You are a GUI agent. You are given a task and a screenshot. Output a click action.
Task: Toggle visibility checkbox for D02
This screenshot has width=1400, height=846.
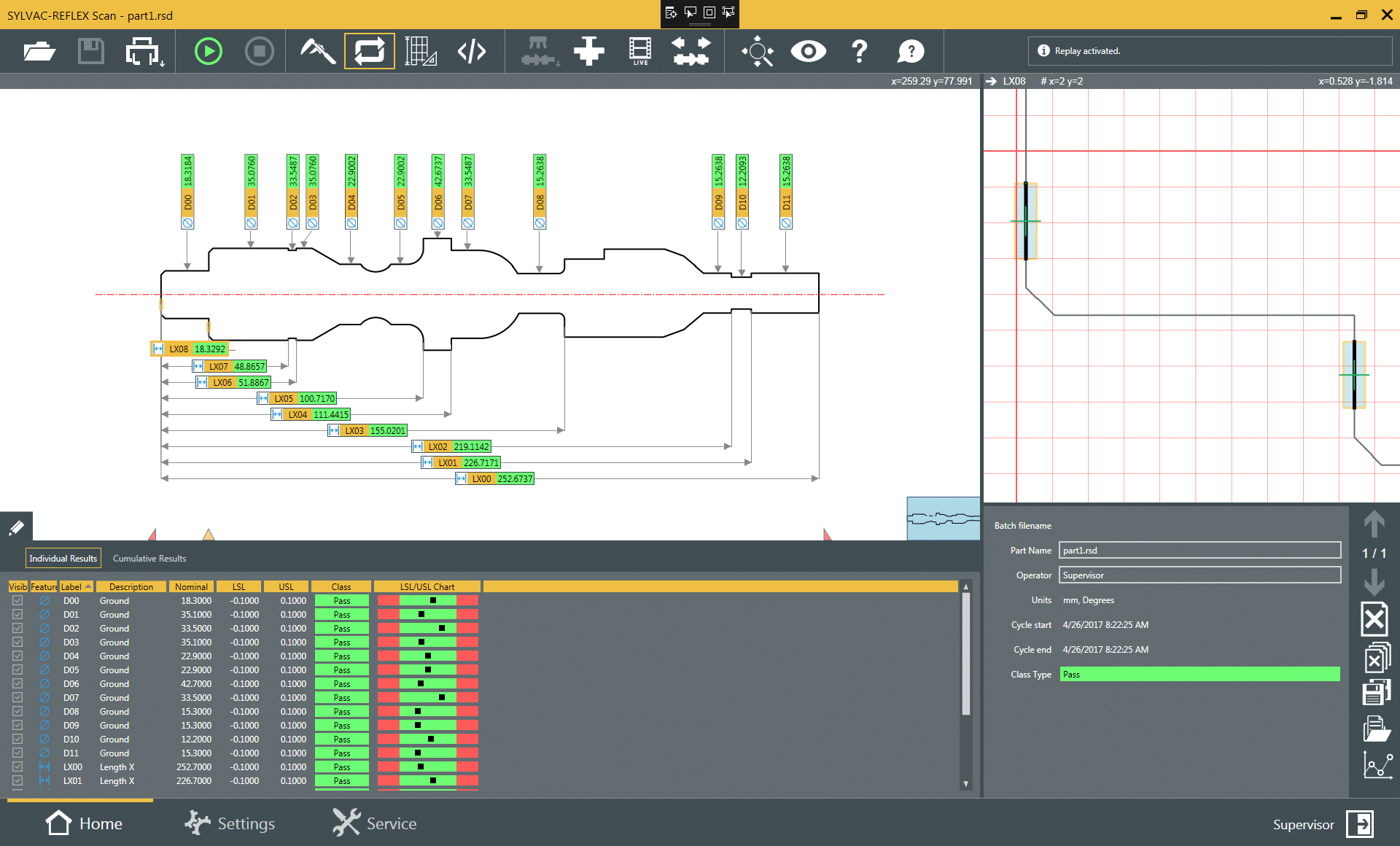[x=17, y=629]
